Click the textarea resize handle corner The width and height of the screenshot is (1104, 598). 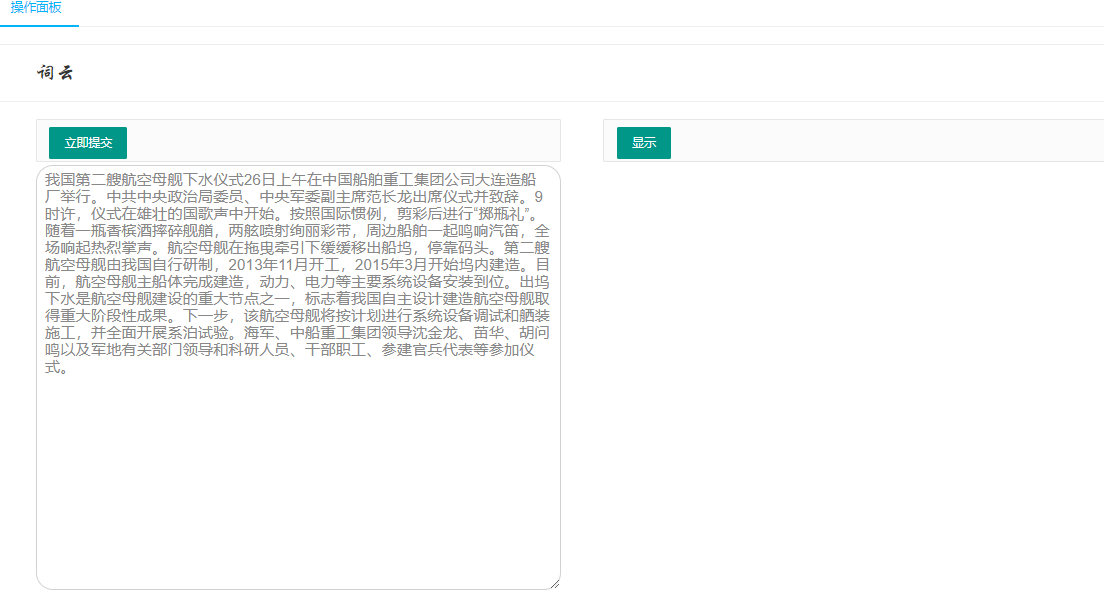556,584
